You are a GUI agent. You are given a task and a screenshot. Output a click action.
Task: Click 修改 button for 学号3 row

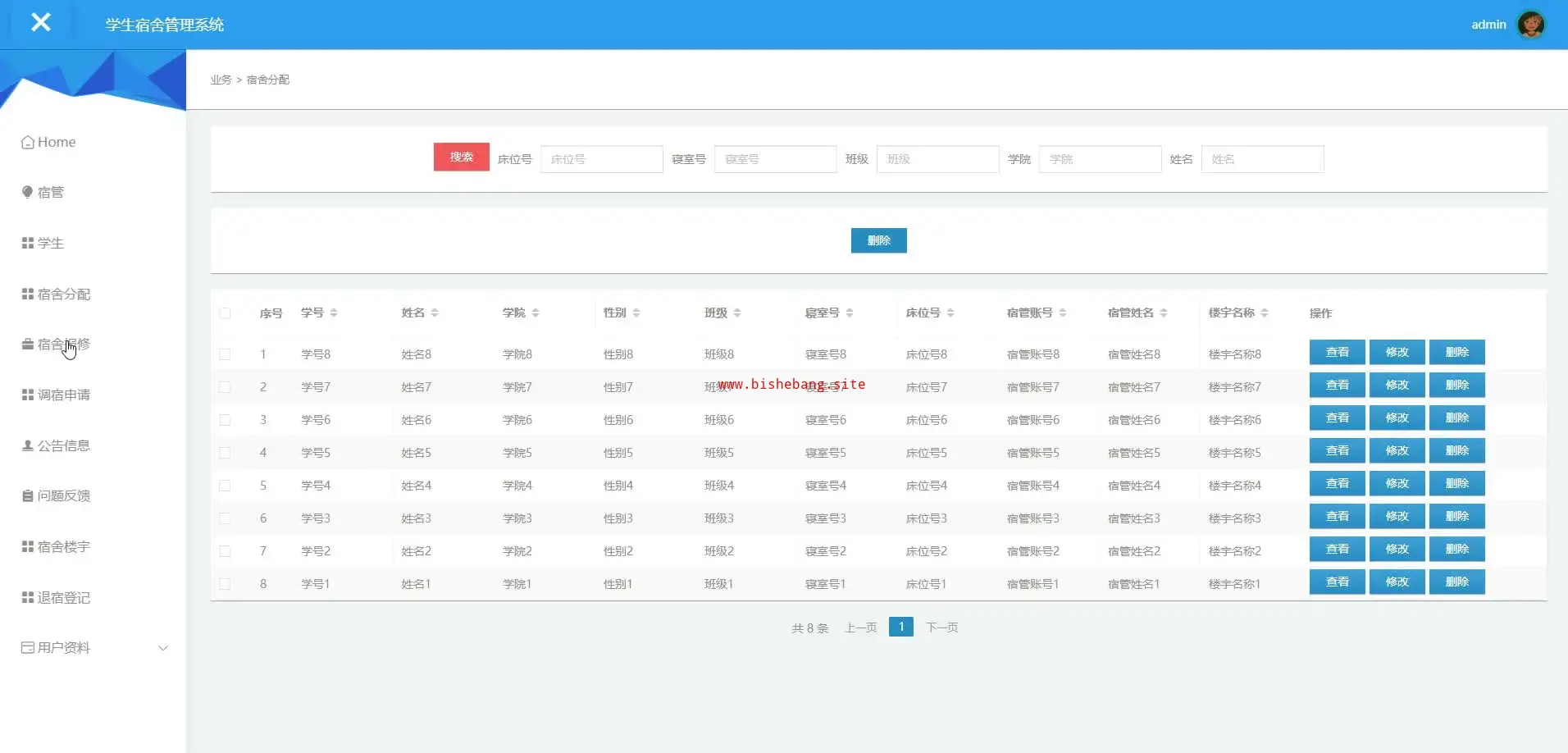[1397, 517]
